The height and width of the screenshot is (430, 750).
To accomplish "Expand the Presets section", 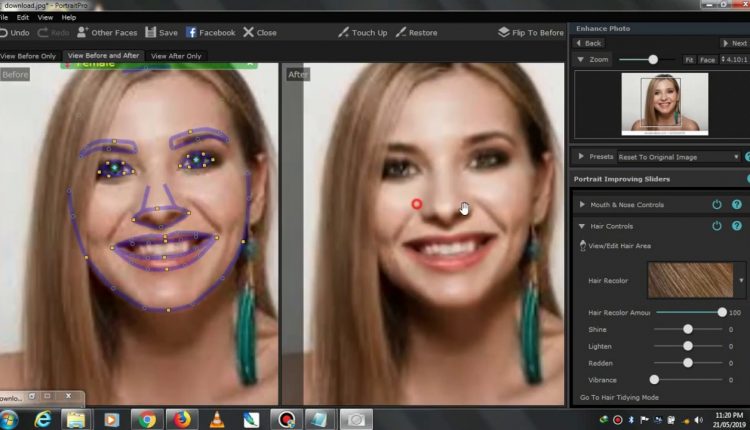I will (x=581, y=156).
